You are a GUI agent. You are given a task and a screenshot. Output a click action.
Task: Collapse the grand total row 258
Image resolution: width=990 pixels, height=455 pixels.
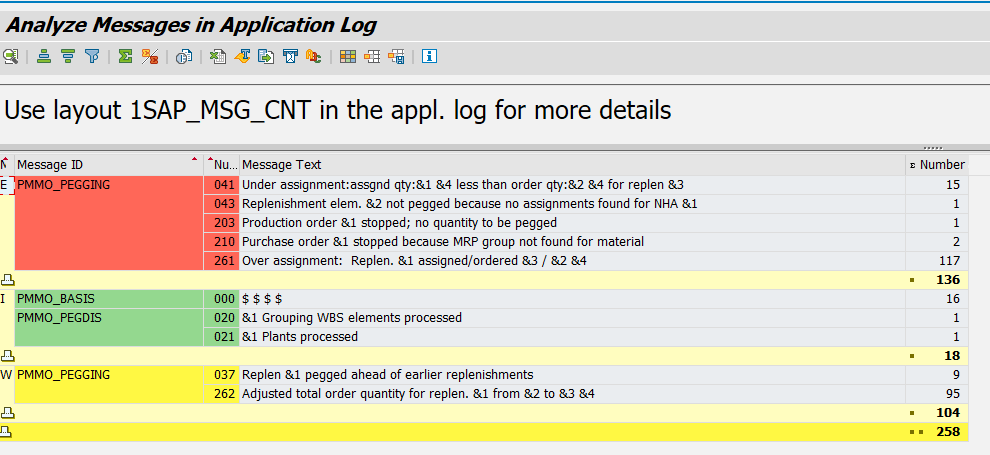6,432
